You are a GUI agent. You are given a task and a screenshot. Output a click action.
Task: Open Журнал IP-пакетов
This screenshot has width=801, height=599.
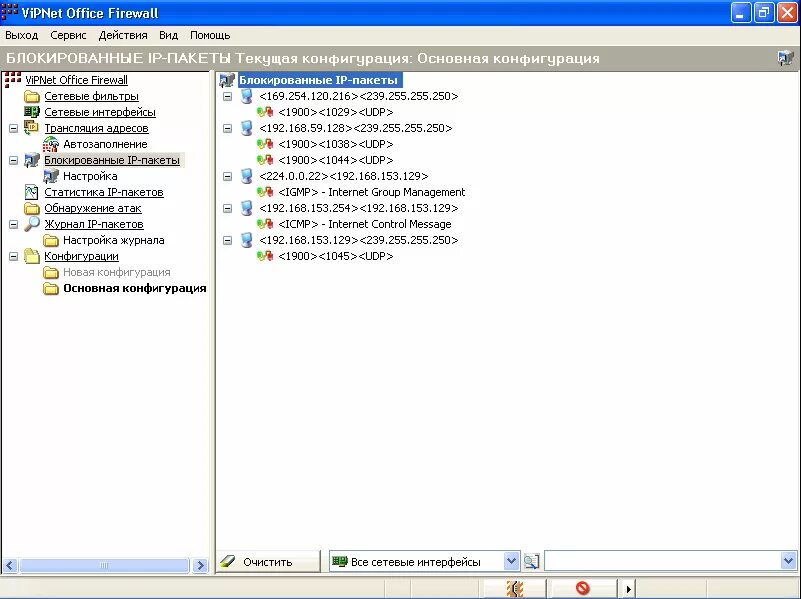93,224
